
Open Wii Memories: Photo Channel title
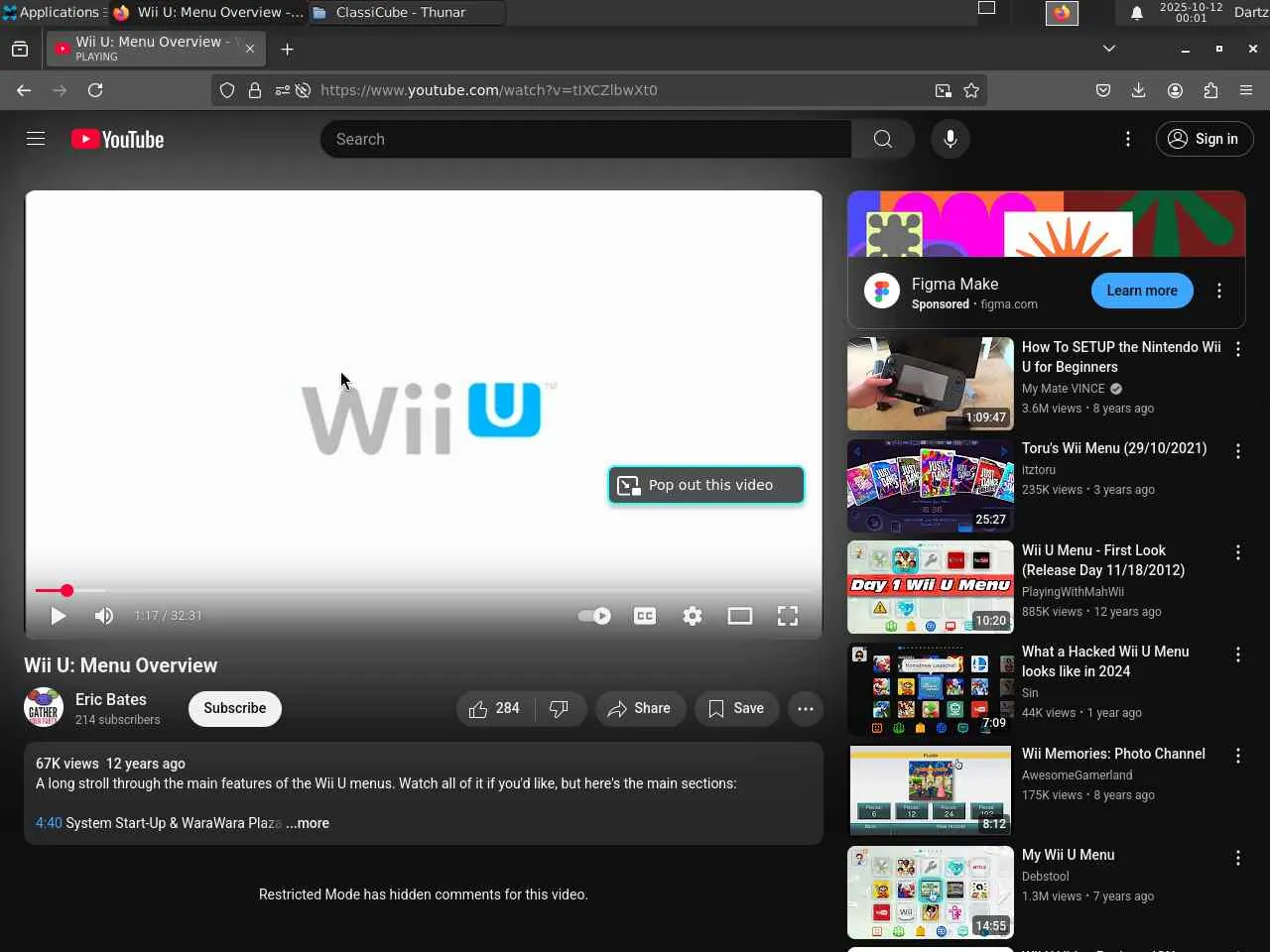1113,754
